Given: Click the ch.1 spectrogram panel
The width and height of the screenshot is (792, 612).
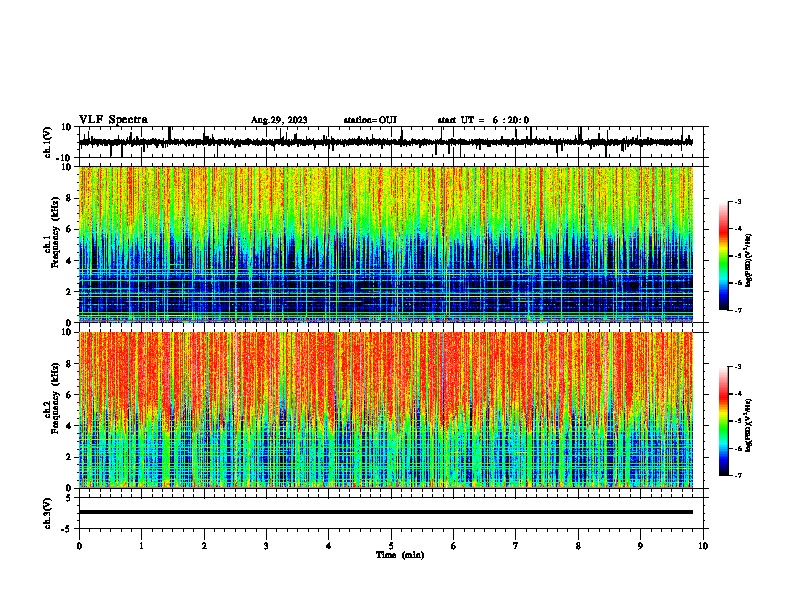Looking at the screenshot, I should coord(386,244).
